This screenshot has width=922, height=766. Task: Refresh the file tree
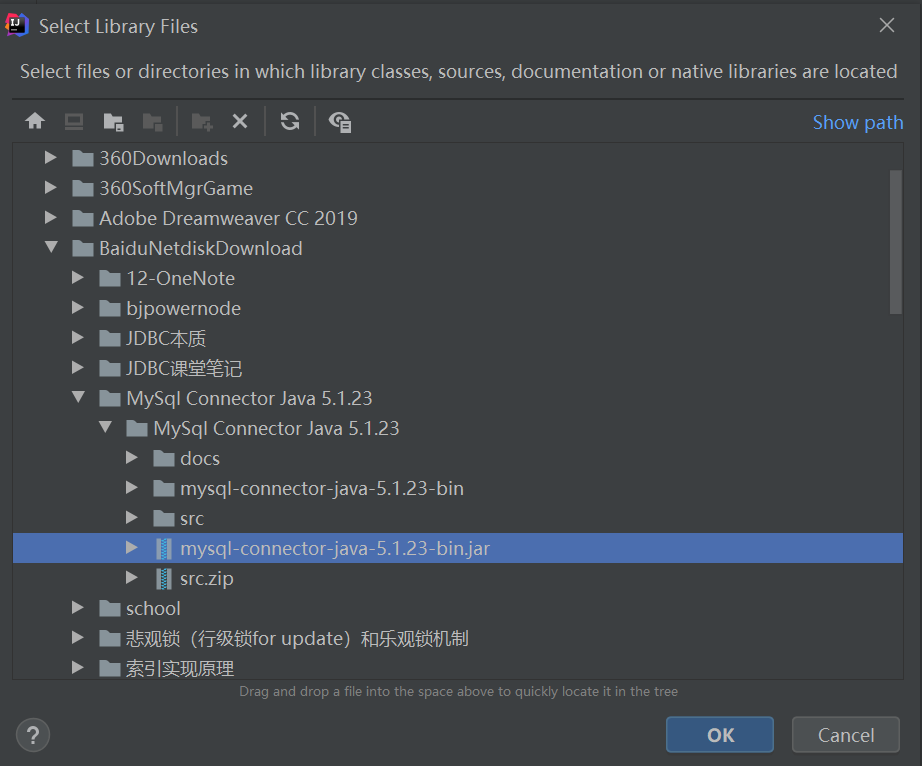(x=290, y=121)
